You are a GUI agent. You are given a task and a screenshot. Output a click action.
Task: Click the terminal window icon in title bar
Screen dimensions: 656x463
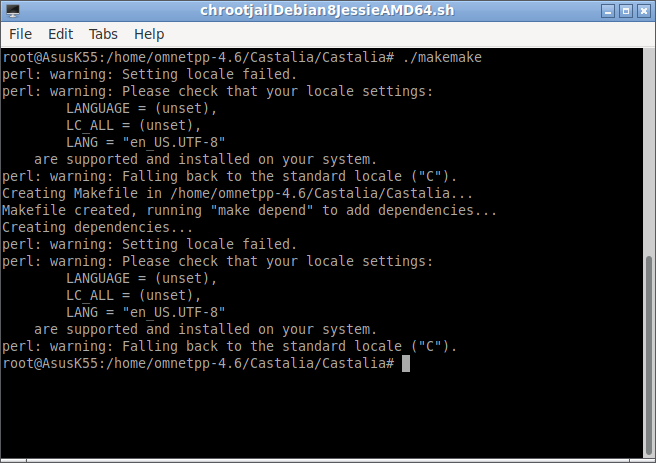pyautogui.click(x=13, y=11)
